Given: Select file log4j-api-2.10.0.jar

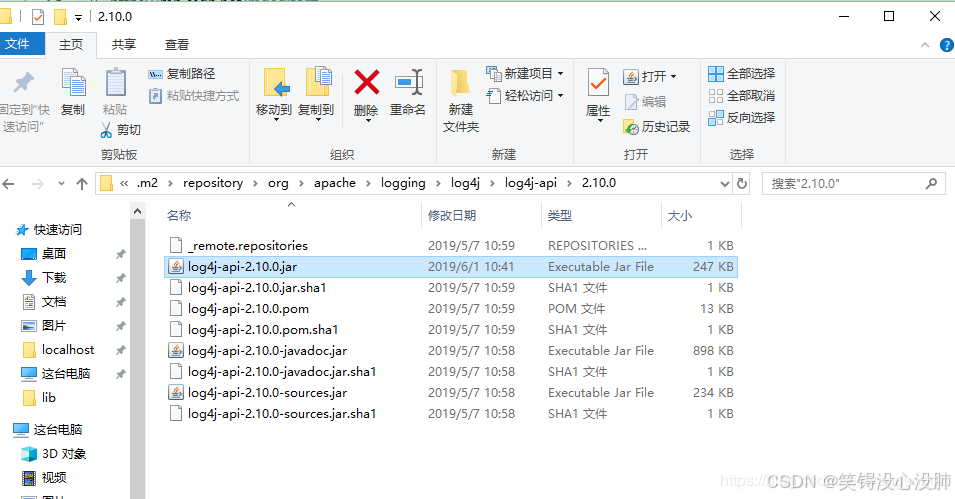Looking at the screenshot, I should coord(451,267).
